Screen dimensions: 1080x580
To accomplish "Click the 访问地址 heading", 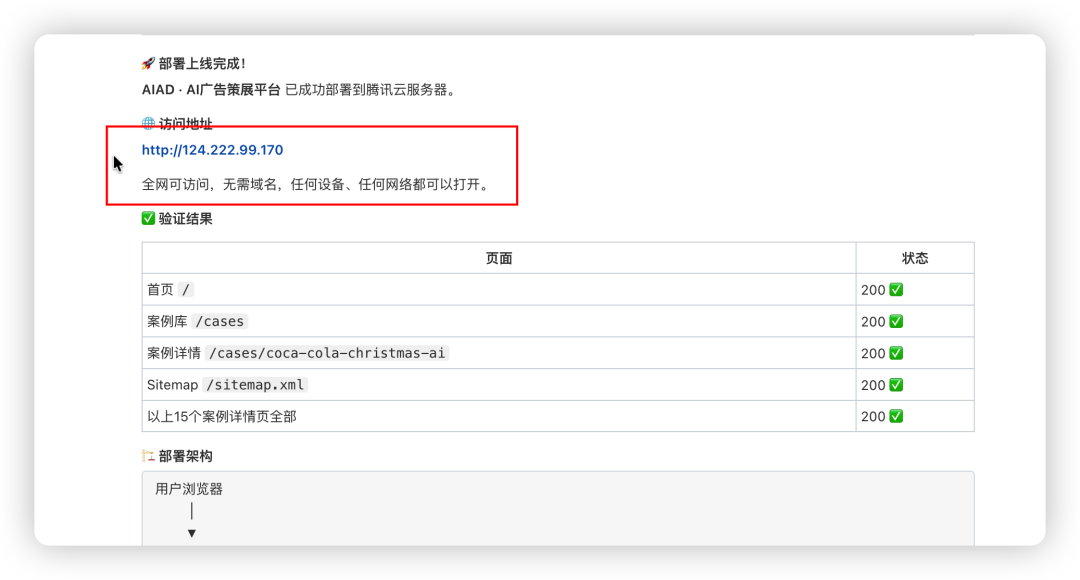I will point(185,124).
